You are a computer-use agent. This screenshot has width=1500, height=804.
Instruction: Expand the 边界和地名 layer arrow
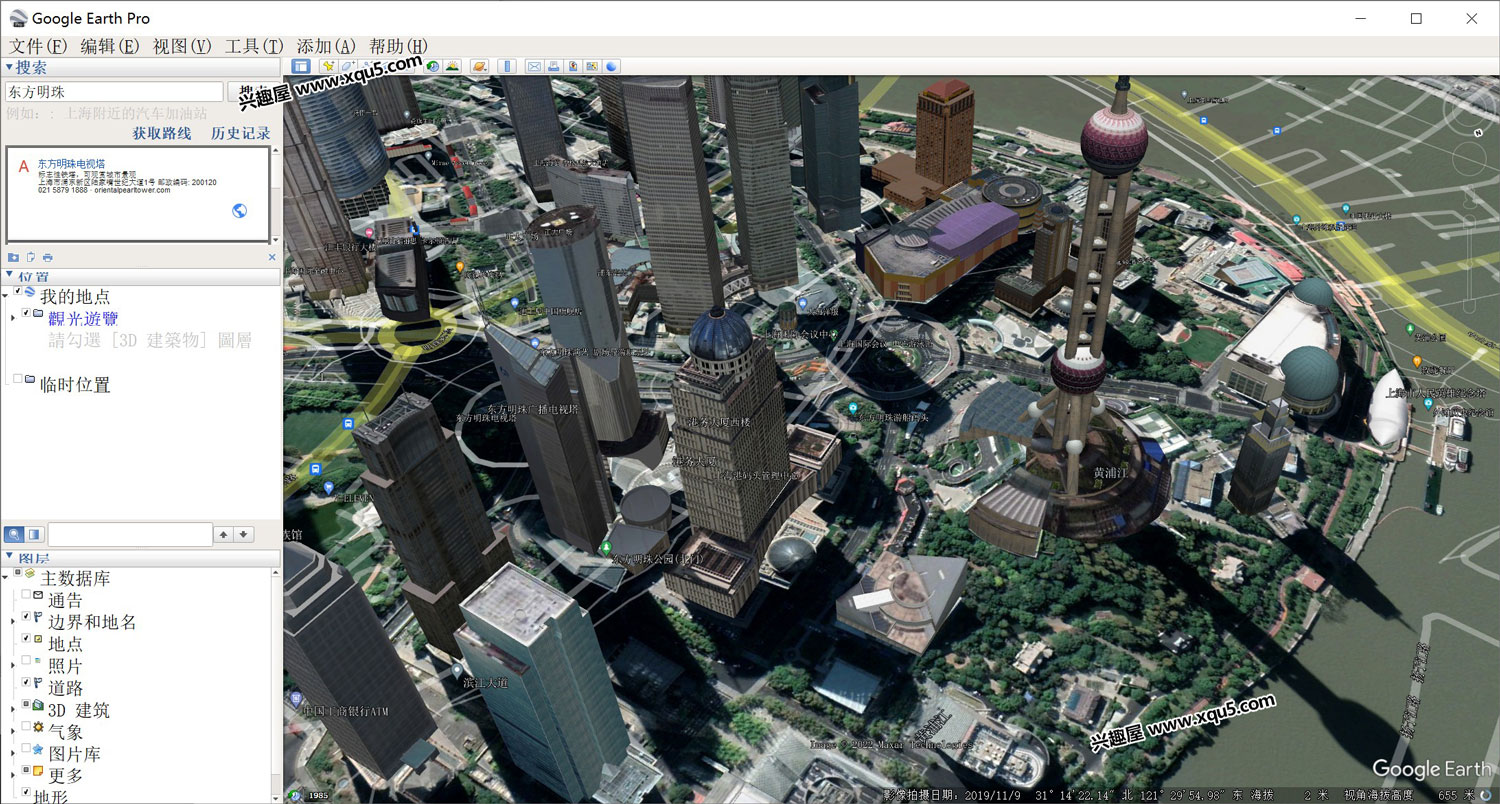coord(12,621)
